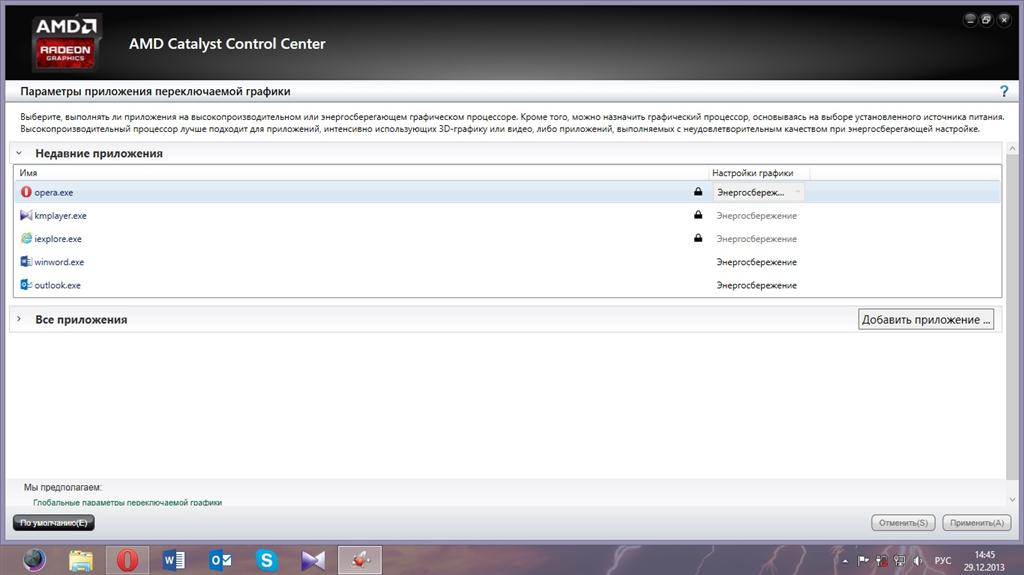Image resolution: width=1024 pixels, height=575 pixels.
Task: Open Windows Start orb on taskbar
Action: pyautogui.click(x=35, y=560)
